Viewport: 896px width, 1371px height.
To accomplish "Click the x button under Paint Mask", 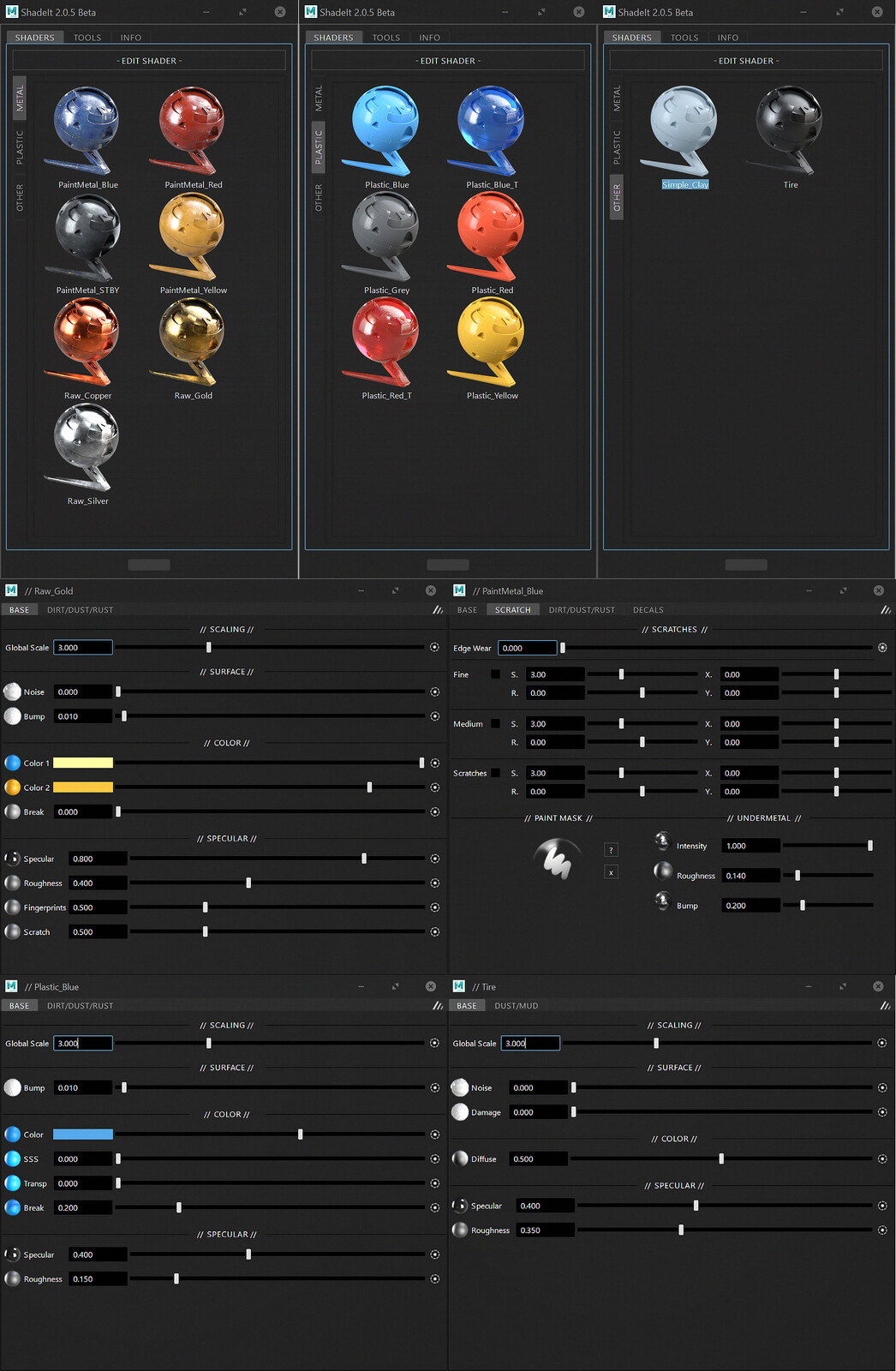I will (611, 872).
